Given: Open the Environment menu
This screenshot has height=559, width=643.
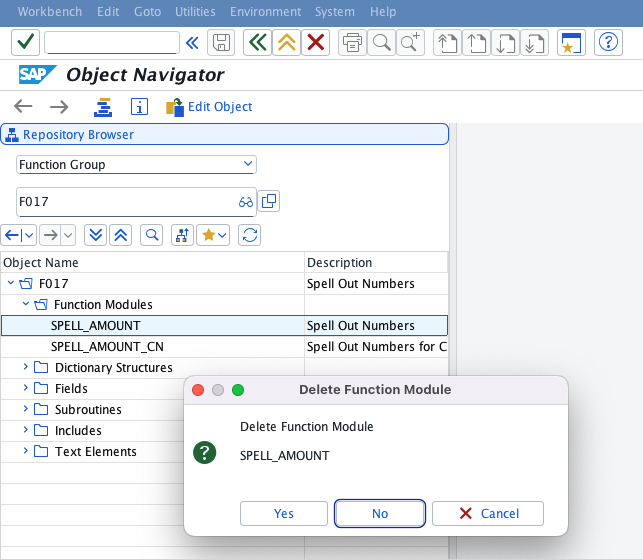Looking at the screenshot, I should pyautogui.click(x=265, y=11).
